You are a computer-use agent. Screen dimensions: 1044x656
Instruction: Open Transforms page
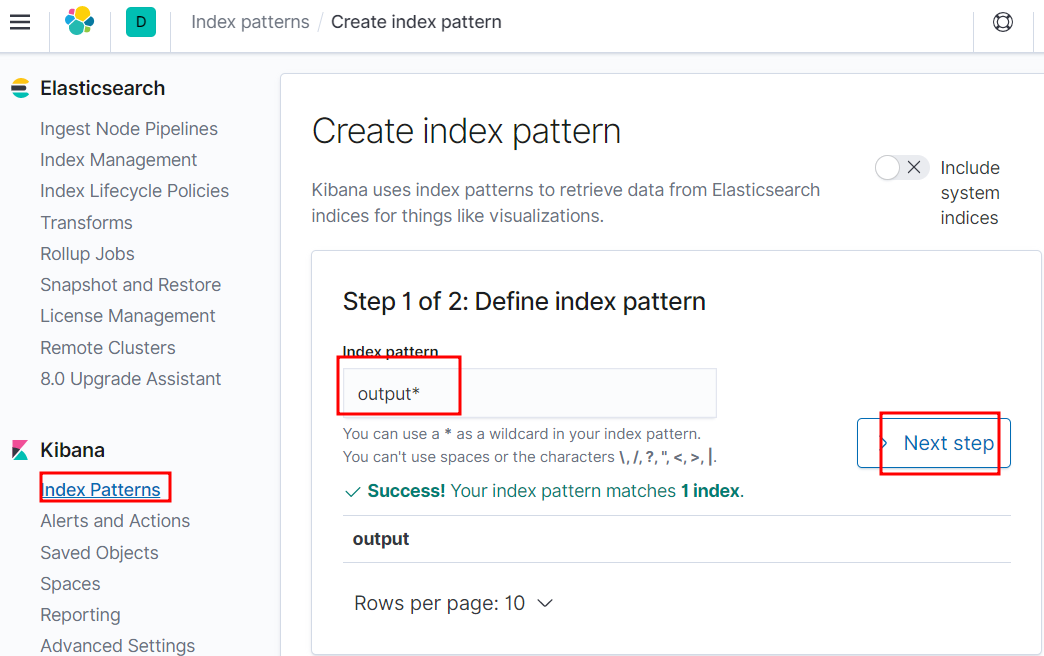pyautogui.click(x=87, y=222)
